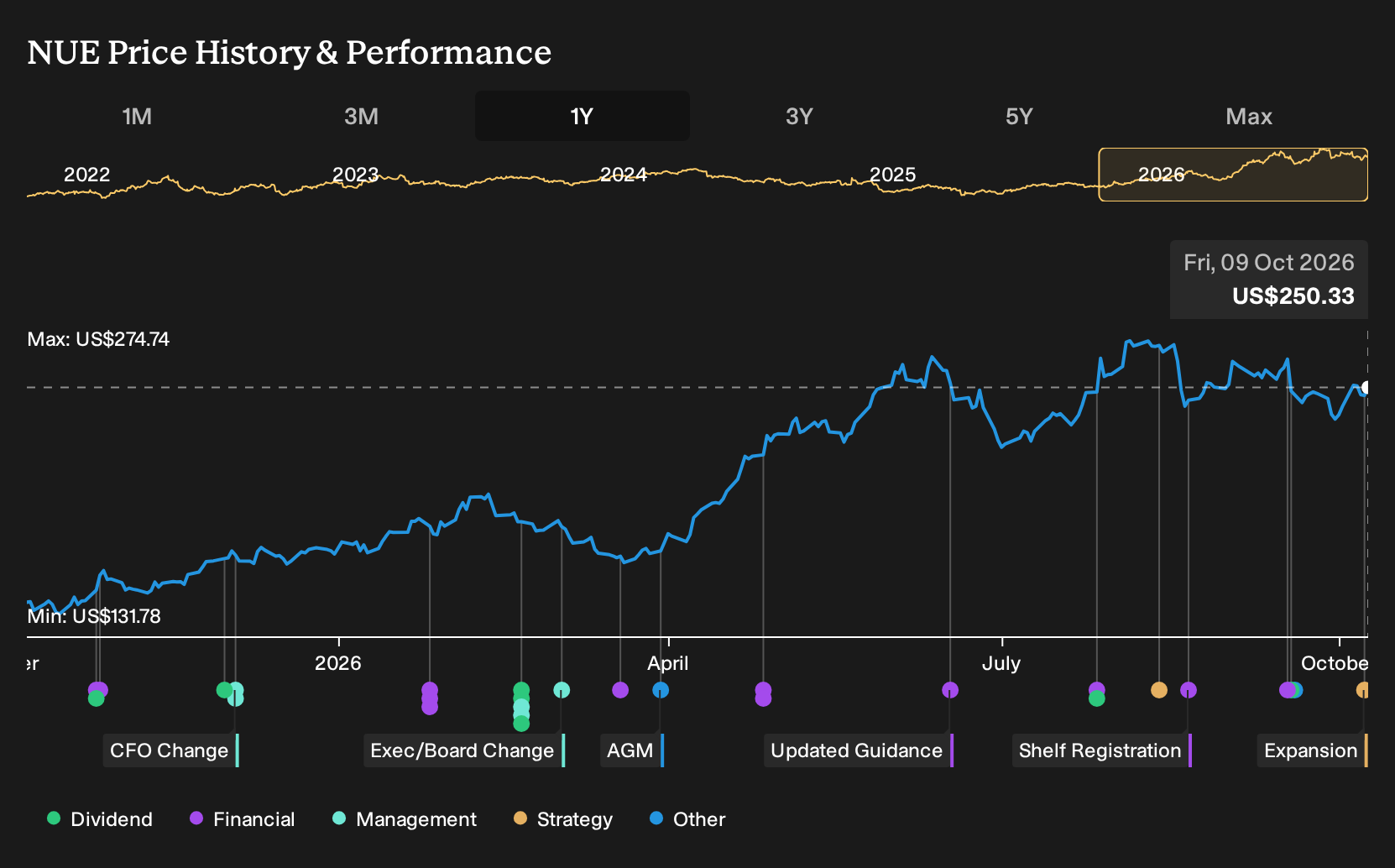The image size is (1395, 868).
Task: Choose the 1Y time range tab
Action: pos(582,116)
